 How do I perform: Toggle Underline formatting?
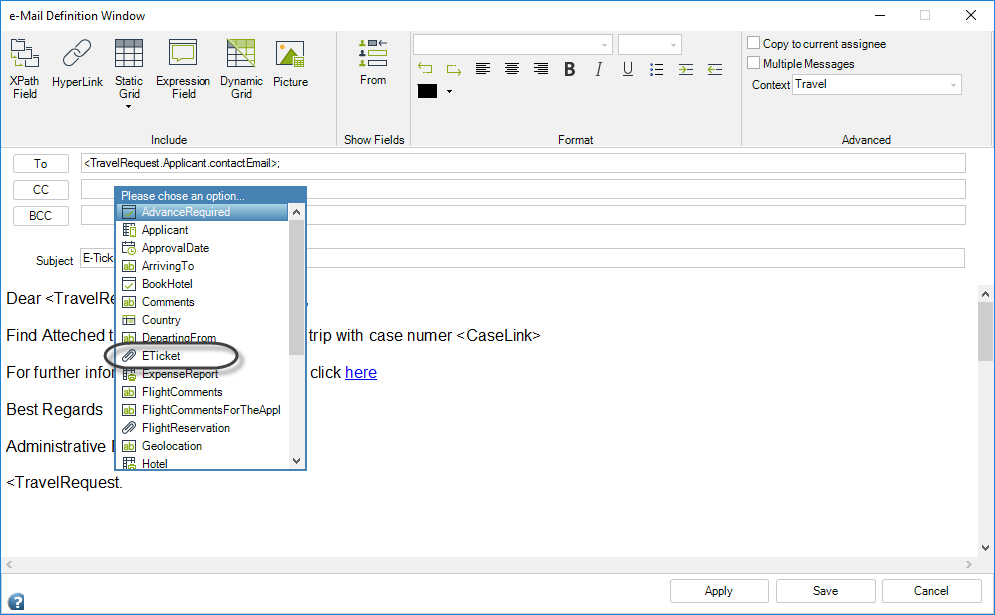click(x=628, y=69)
